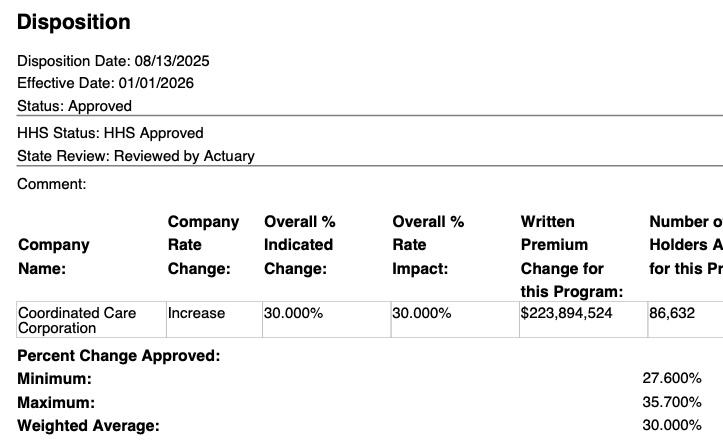723x446 pixels.
Task: Click the Percent Change Approved label
Action: 118,355
